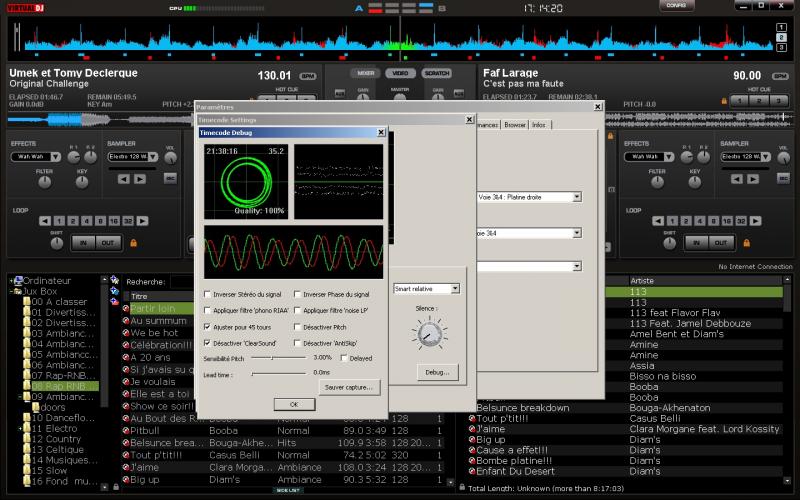Uncheck 'Ajuster pour 45 tours'
This screenshot has width=800, height=500.
(x=208, y=326)
